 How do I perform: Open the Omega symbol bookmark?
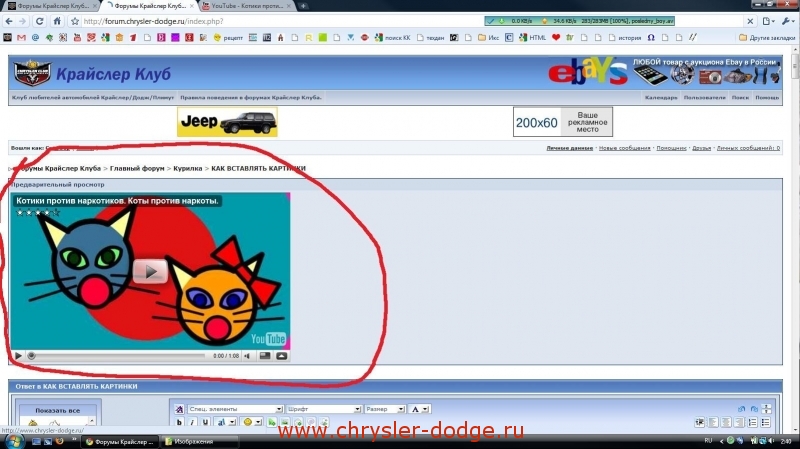(x=651, y=38)
